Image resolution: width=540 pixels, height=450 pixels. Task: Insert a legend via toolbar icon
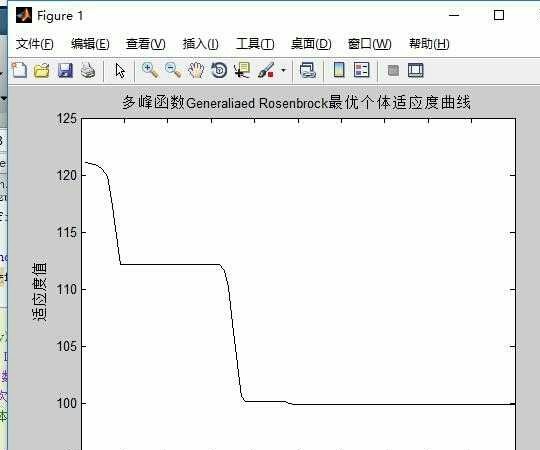[x=362, y=70]
